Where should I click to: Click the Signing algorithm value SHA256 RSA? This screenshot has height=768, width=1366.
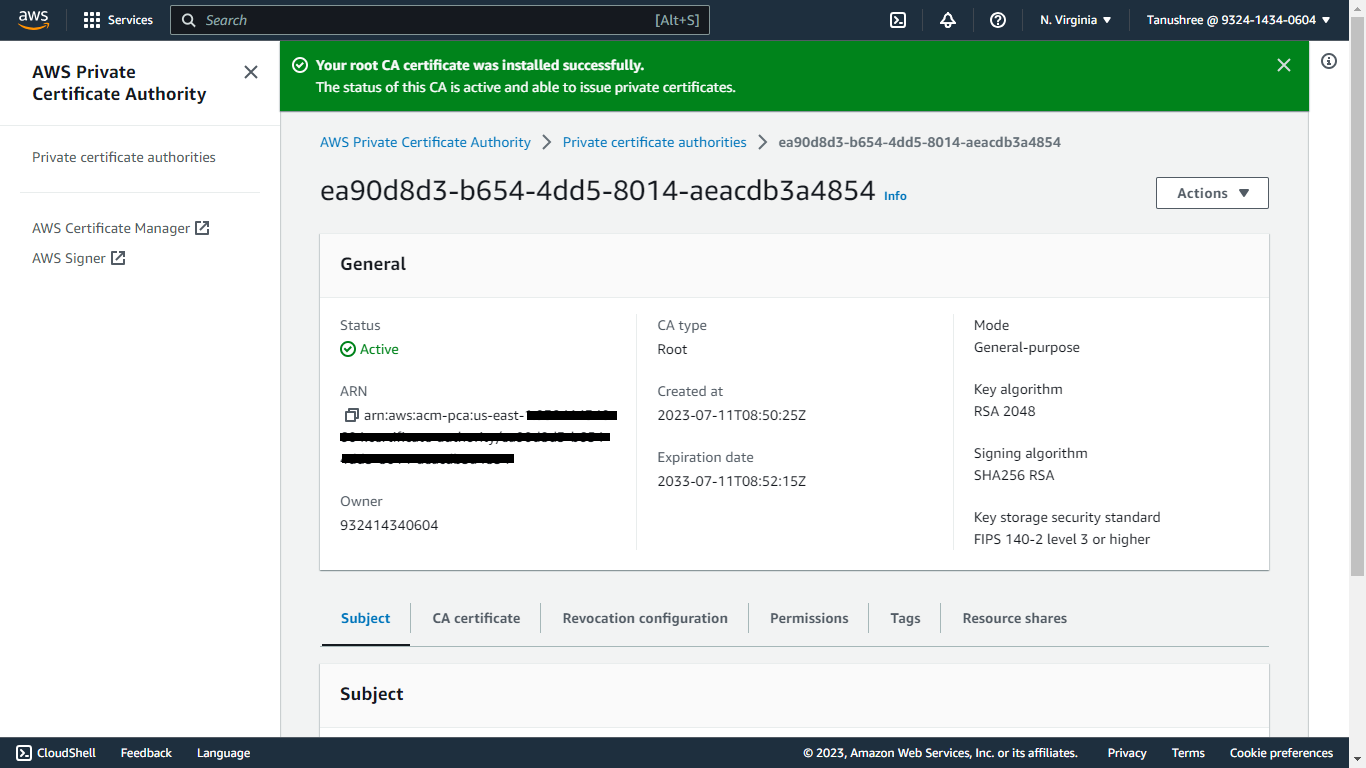click(1014, 475)
